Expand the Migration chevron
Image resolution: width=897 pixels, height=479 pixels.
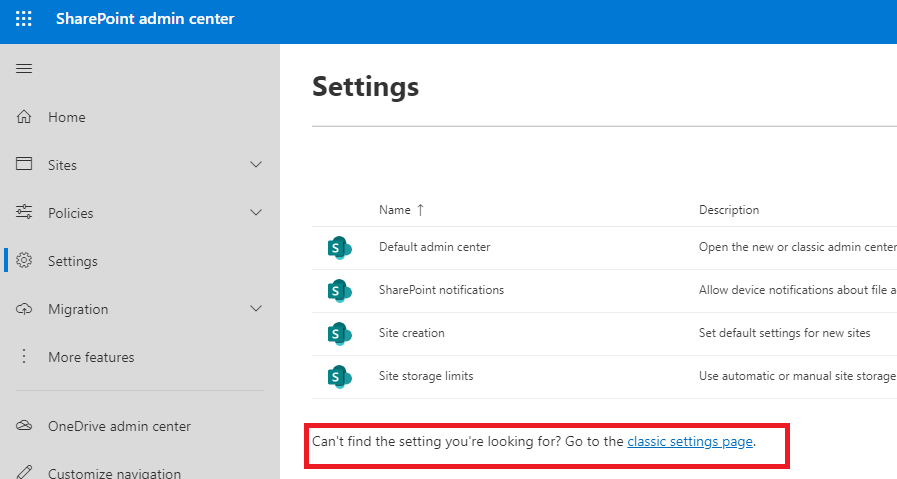click(x=256, y=309)
